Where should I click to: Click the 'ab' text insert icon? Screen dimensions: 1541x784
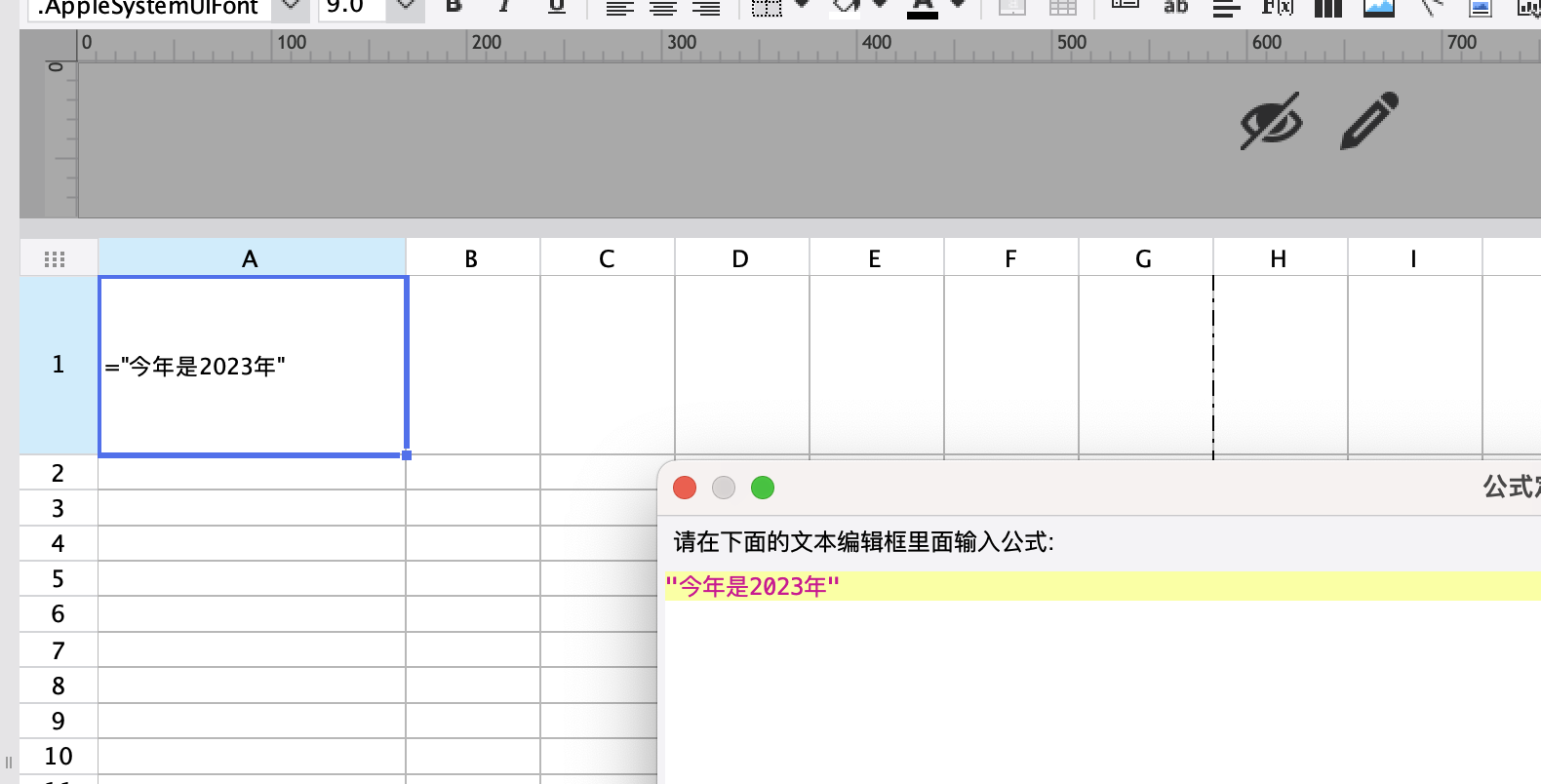[x=1175, y=7]
